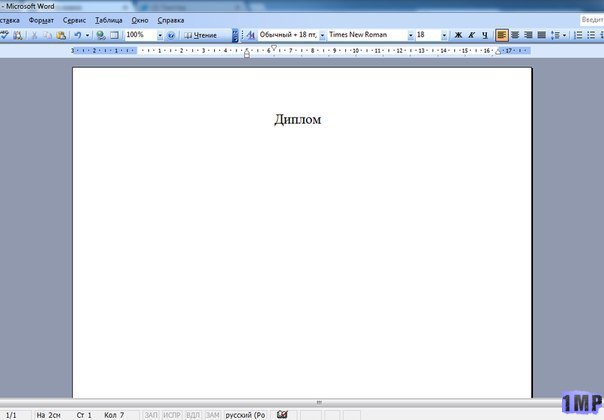Toggle underline formatting (Ч)
604x420 pixels.
[x=485, y=35]
